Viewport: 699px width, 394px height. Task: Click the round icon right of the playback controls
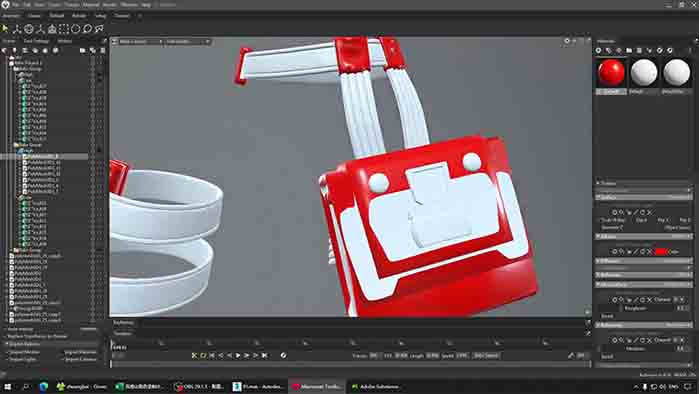click(283, 355)
